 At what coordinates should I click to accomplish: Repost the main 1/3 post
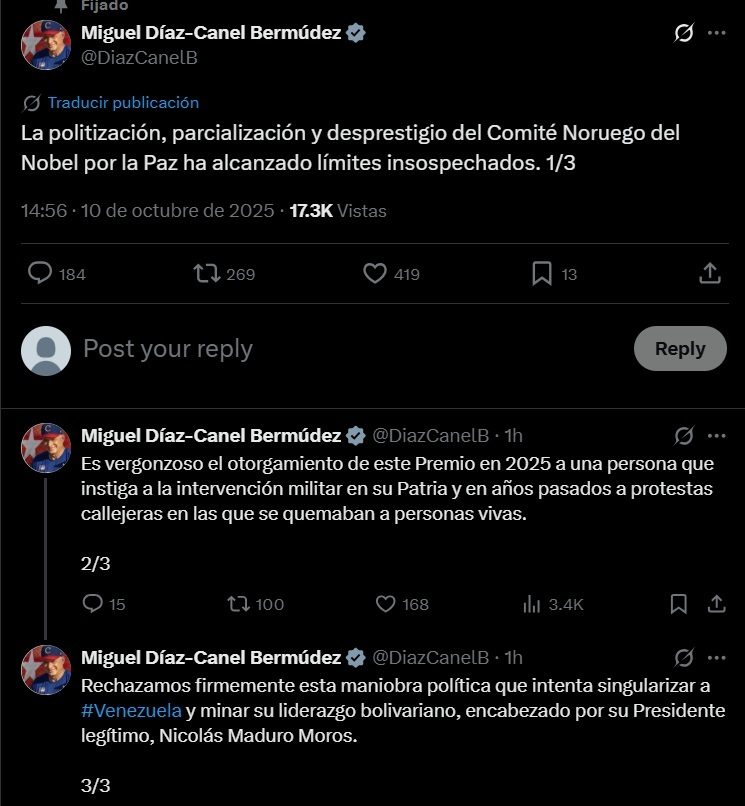pos(207,273)
